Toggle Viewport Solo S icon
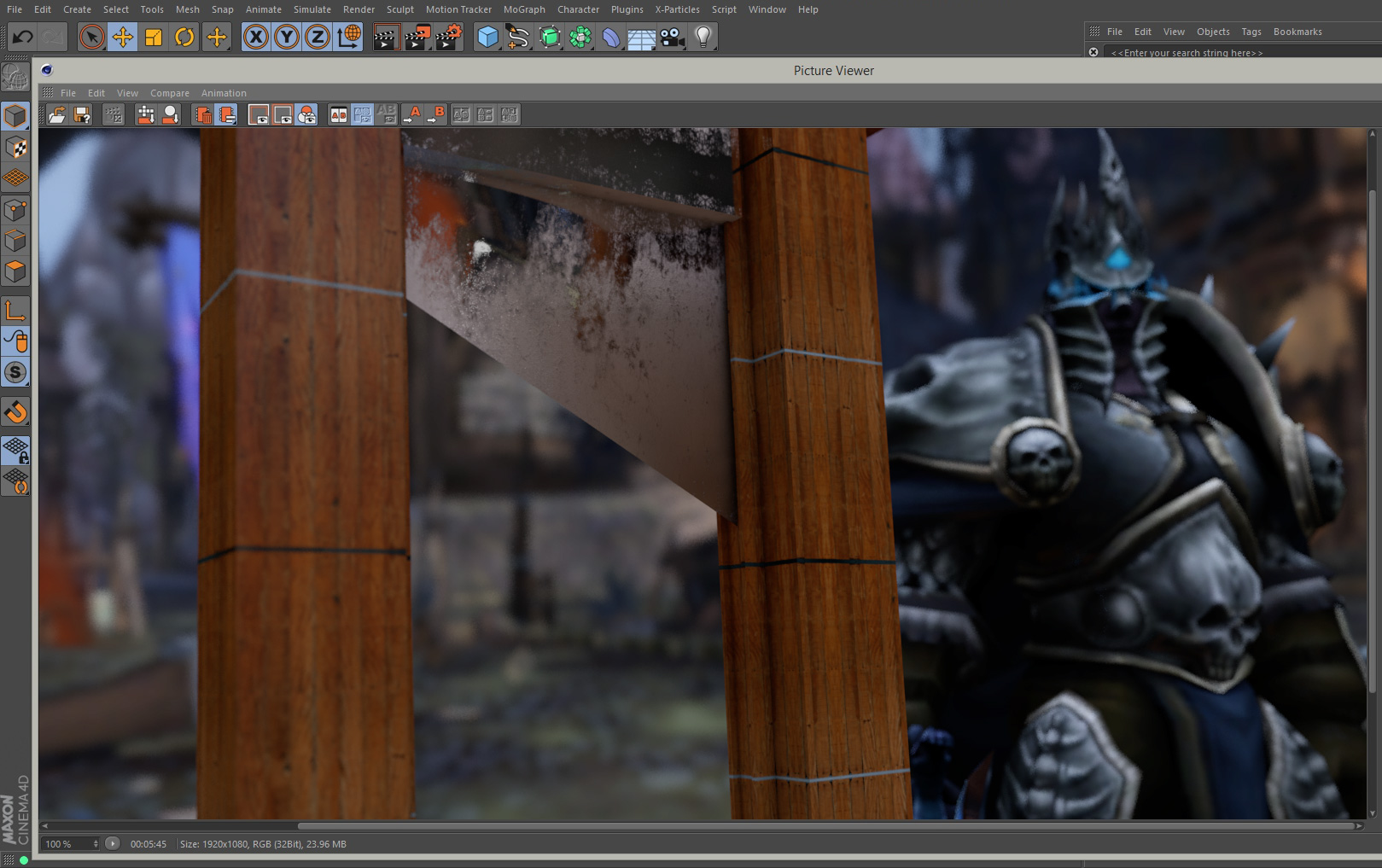Screen dimensions: 1382x868 pyautogui.click(x=15, y=372)
